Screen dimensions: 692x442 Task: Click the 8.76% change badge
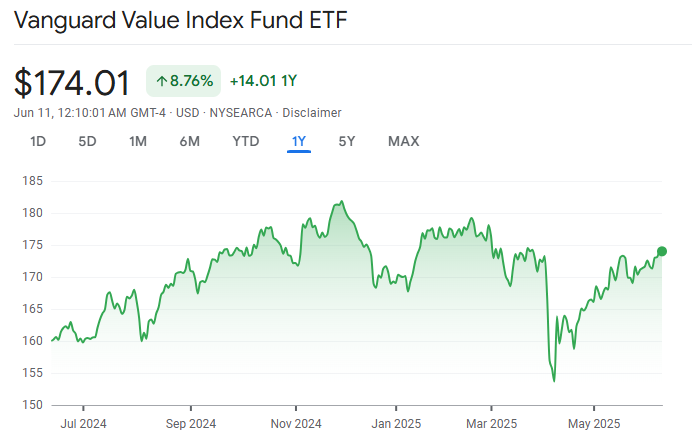(x=184, y=81)
